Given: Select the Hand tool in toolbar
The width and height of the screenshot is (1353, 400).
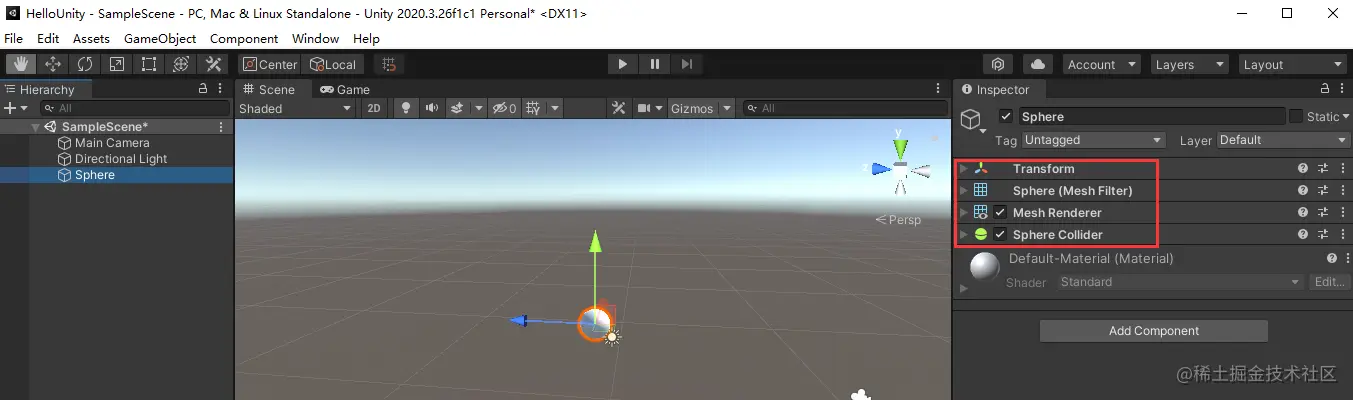Looking at the screenshot, I should (21, 64).
